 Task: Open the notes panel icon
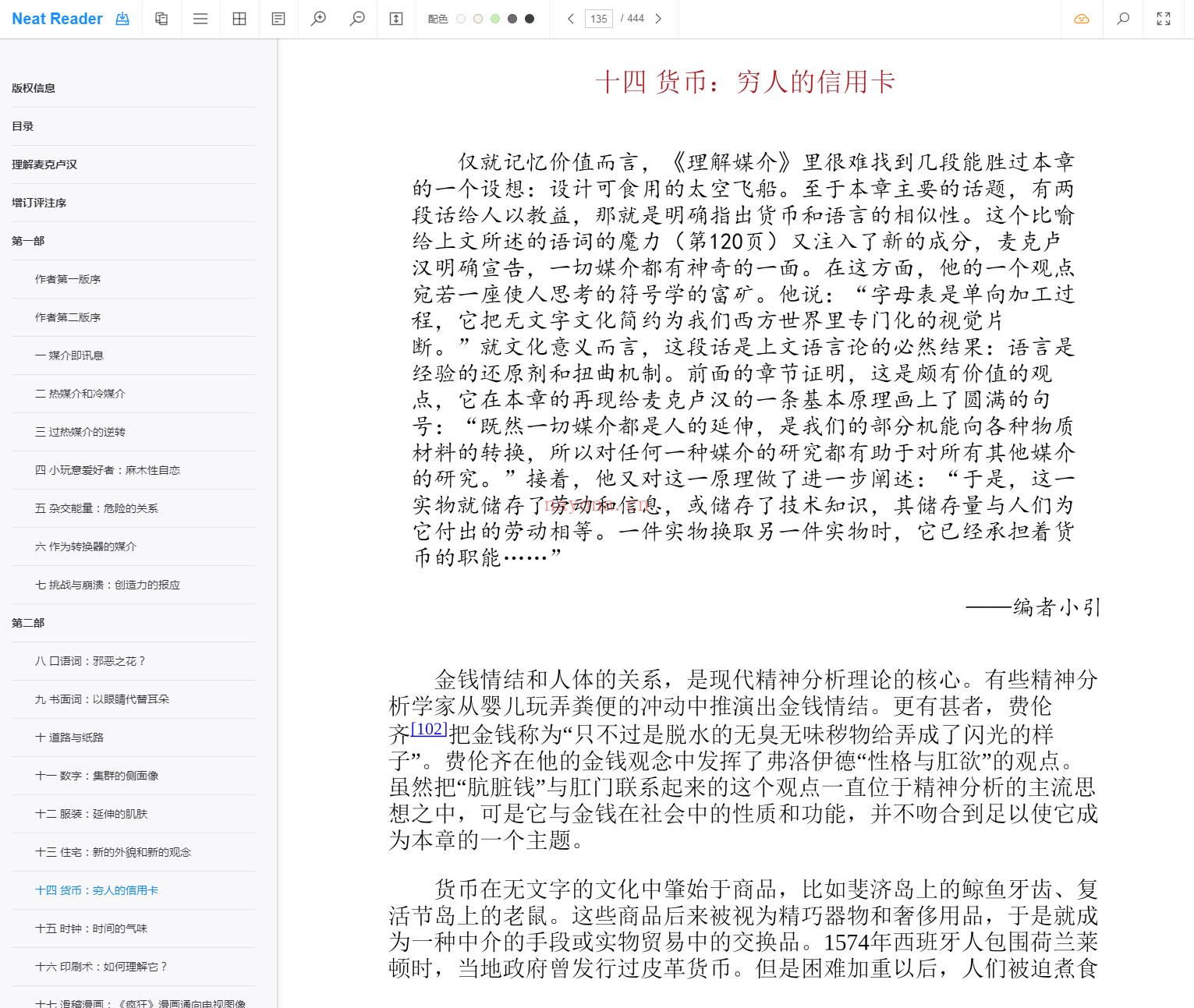[x=278, y=19]
